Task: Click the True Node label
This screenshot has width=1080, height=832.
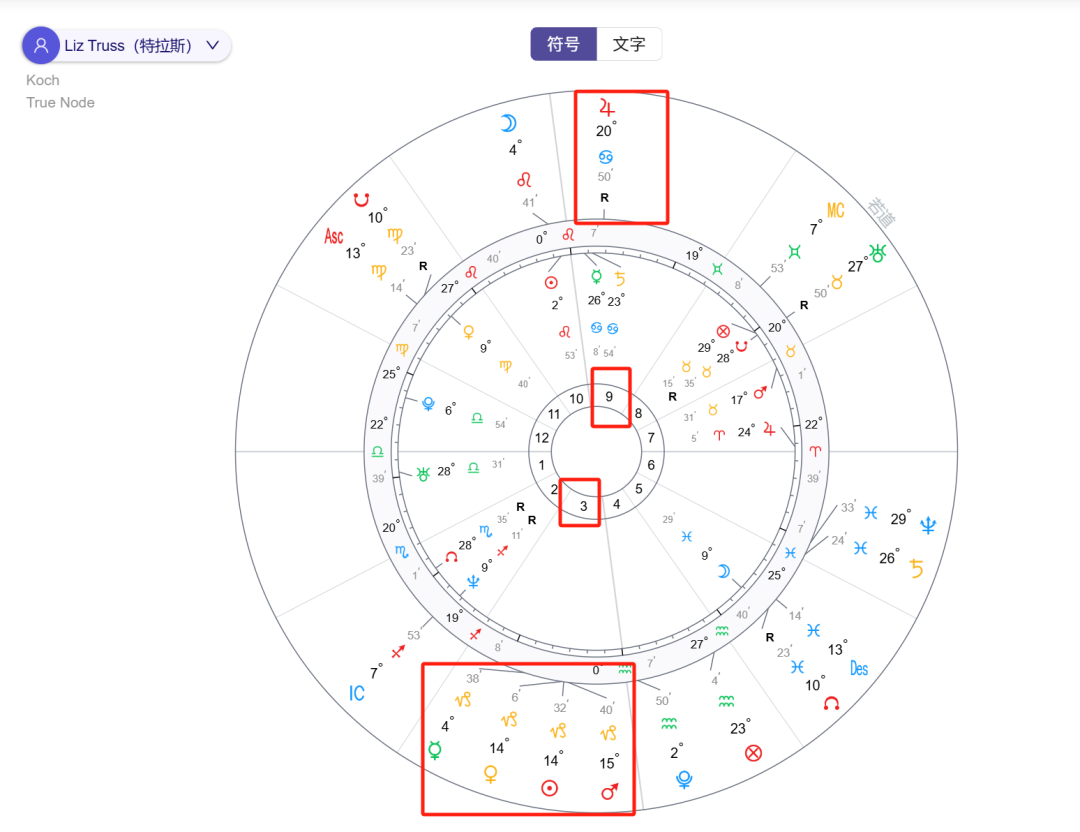Action: pyautogui.click(x=60, y=102)
